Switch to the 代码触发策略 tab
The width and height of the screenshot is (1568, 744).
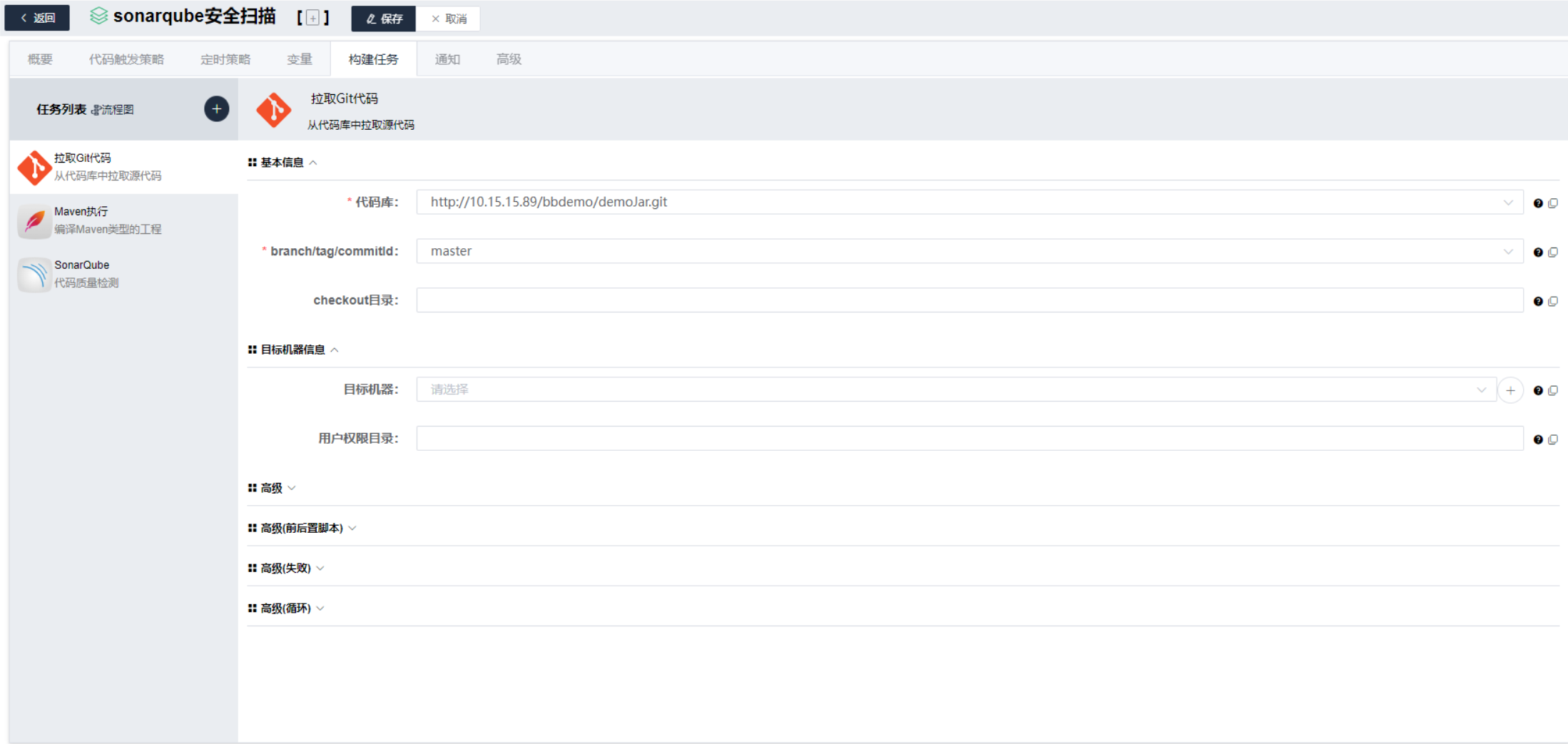[x=126, y=59]
